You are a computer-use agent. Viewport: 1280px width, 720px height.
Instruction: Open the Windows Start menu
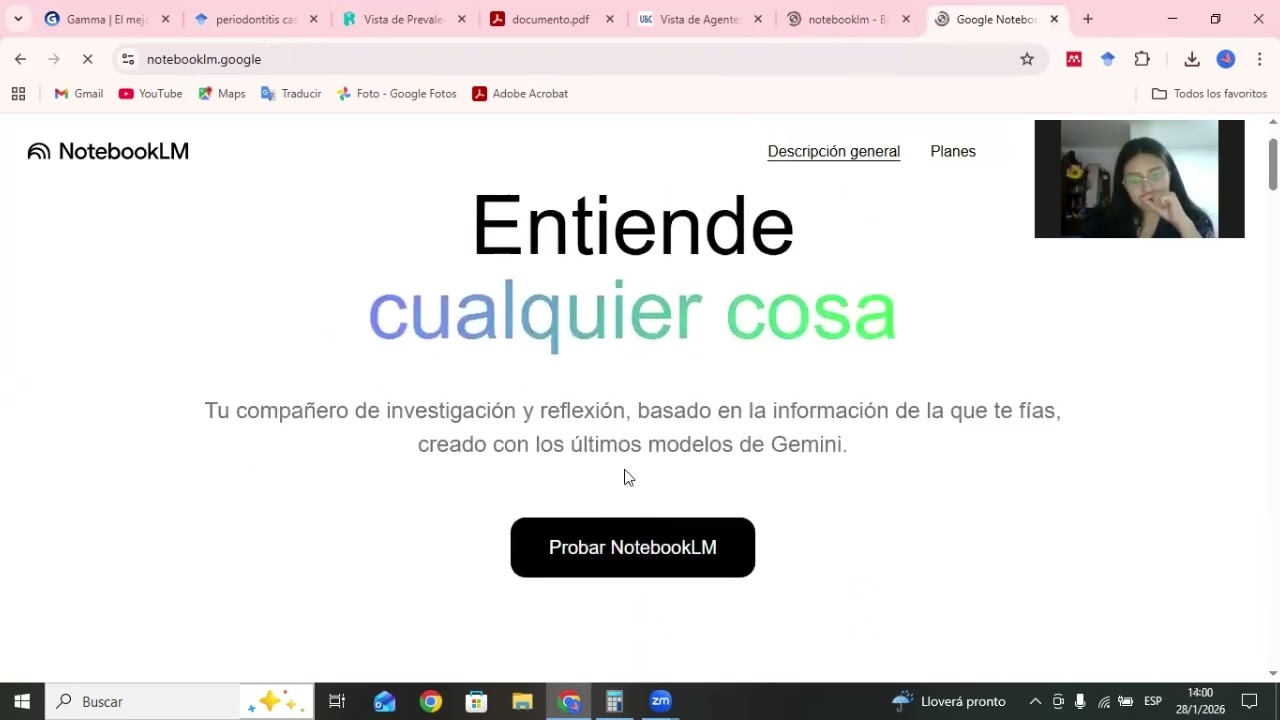point(22,701)
